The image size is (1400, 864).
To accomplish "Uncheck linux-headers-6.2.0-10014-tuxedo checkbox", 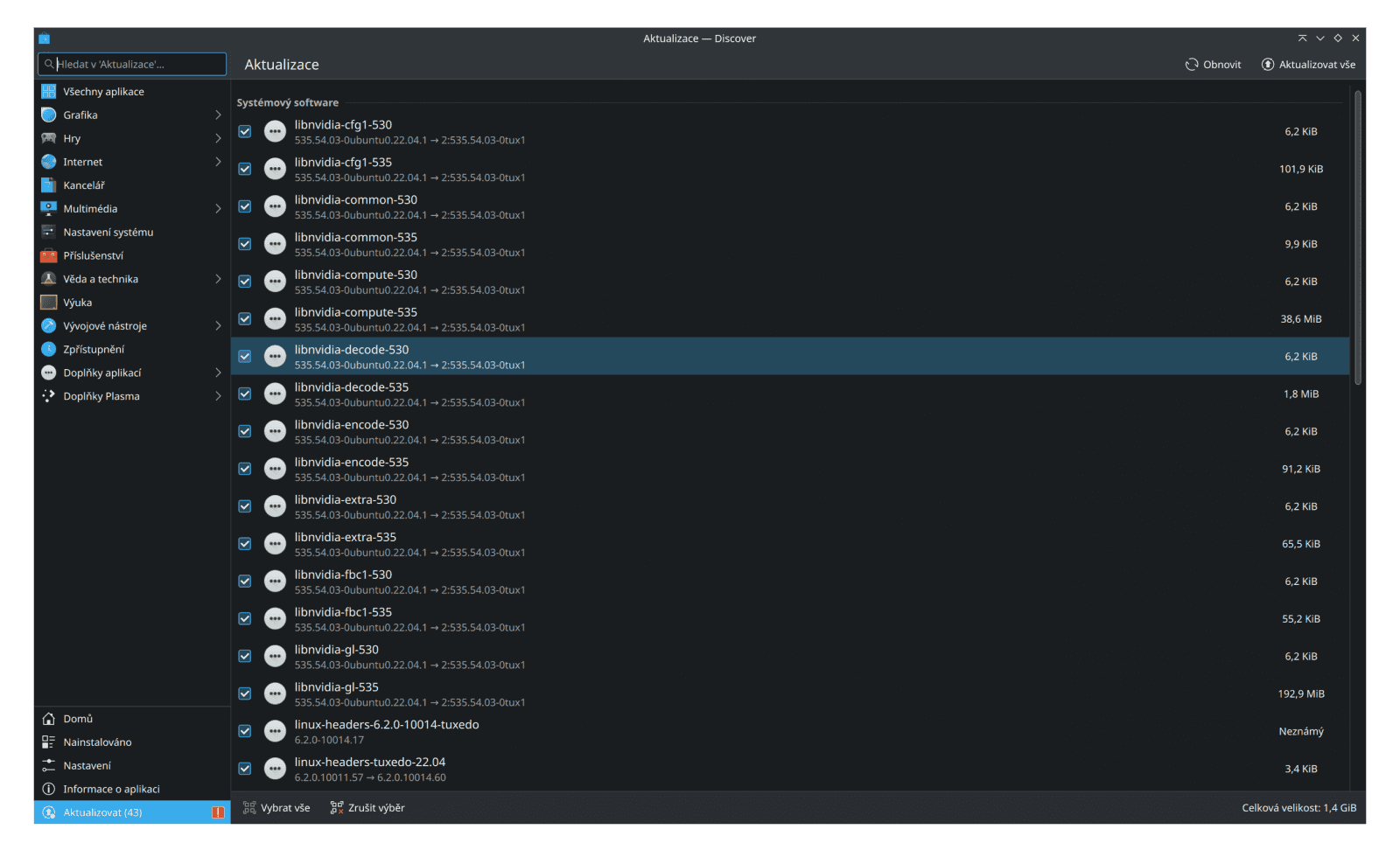I will tap(245, 731).
